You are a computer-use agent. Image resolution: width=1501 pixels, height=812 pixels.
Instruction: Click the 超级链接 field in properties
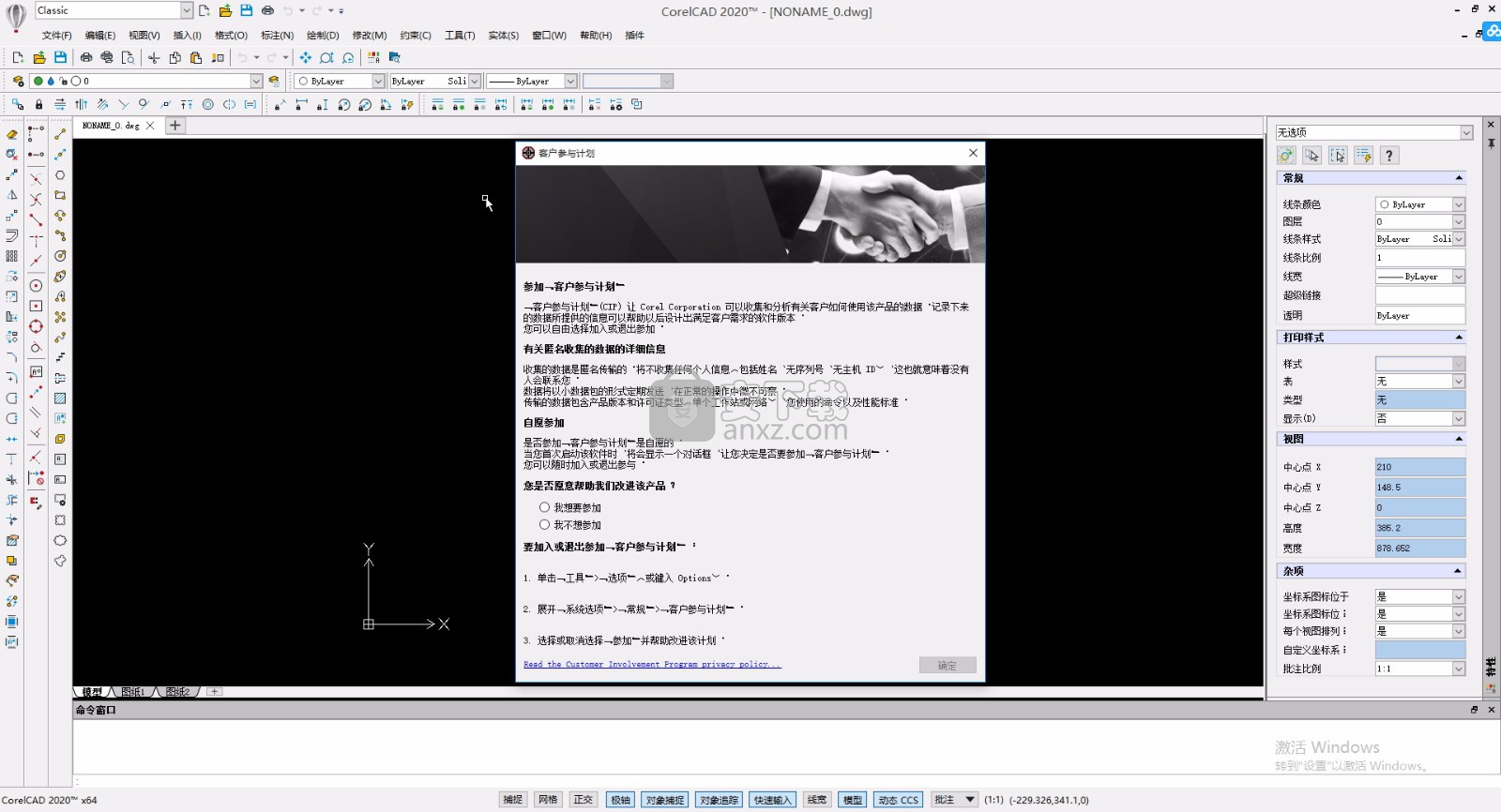pyautogui.click(x=1420, y=295)
